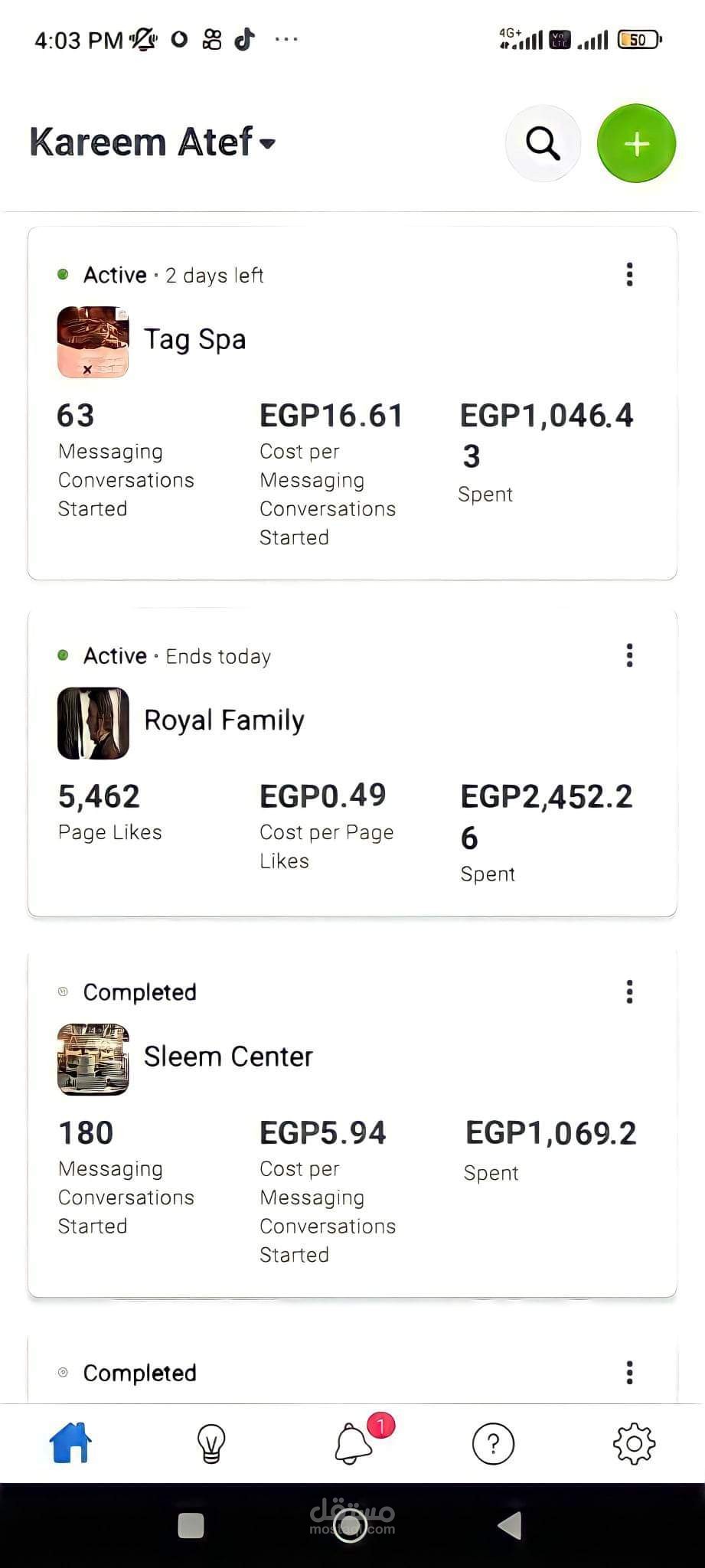Open the Tag Spa campaign name

[x=195, y=339]
